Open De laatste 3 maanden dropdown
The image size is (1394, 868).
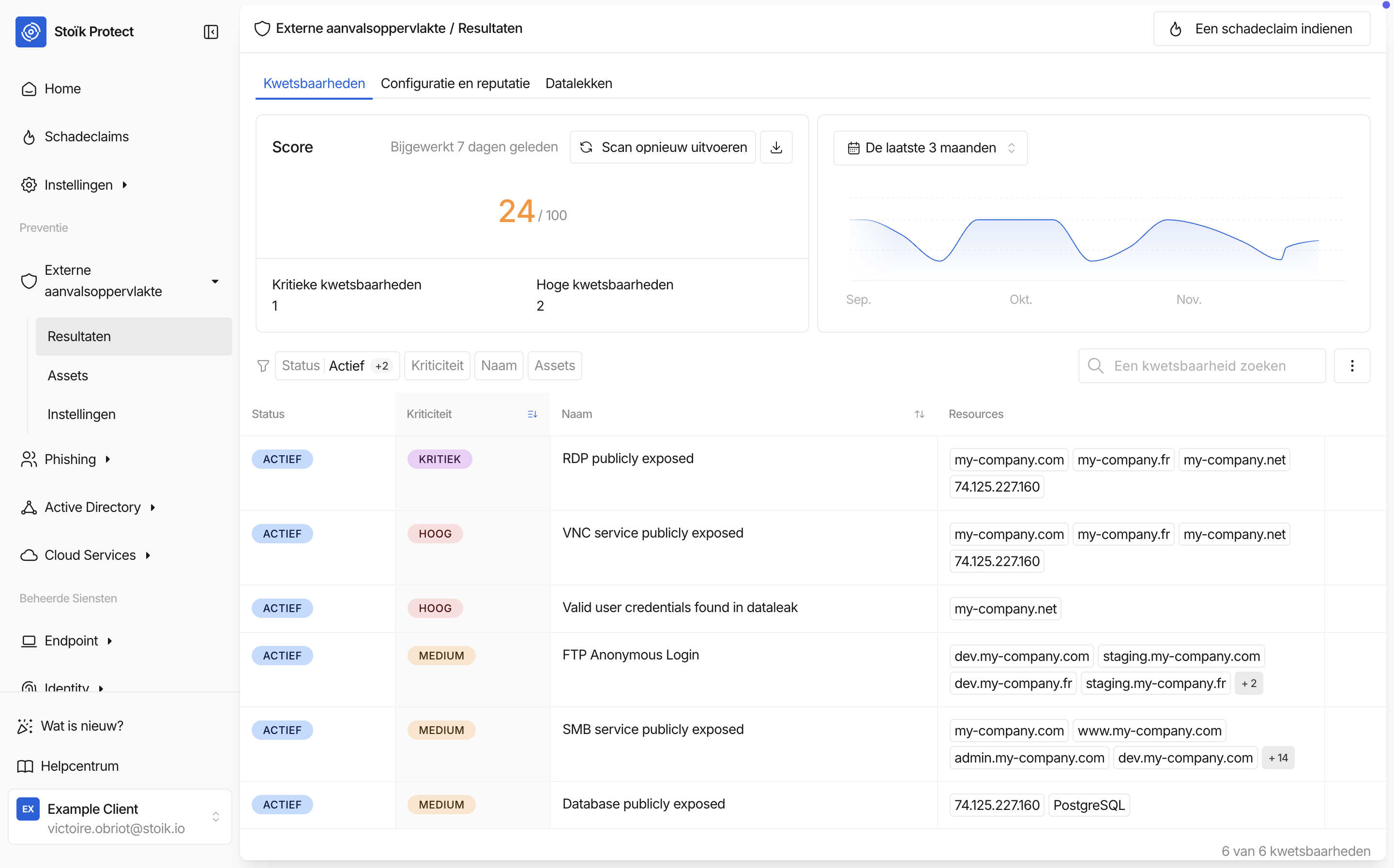click(929, 148)
